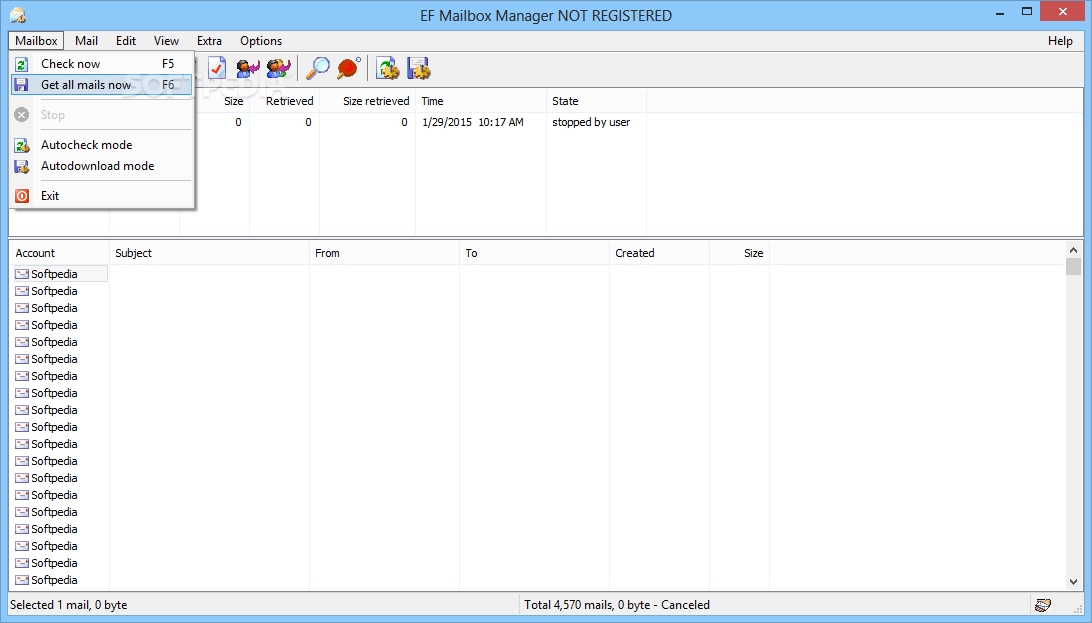1092x623 pixels.
Task: Maximize the EF Mailbox Manager window
Action: [x=1027, y=11]
